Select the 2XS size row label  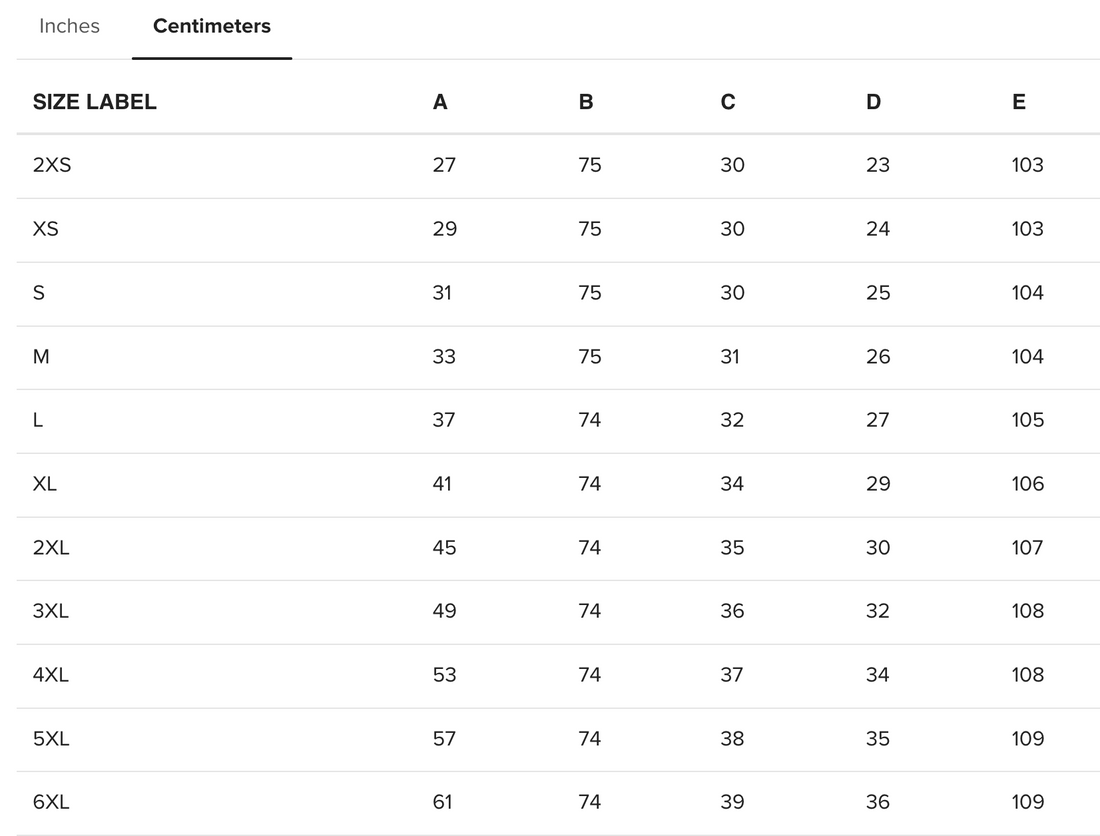(52, 165)
